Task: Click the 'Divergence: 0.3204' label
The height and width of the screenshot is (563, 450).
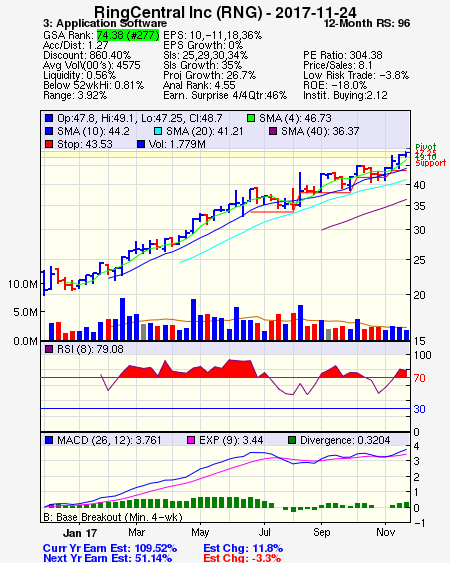Action: click(345, 440)
